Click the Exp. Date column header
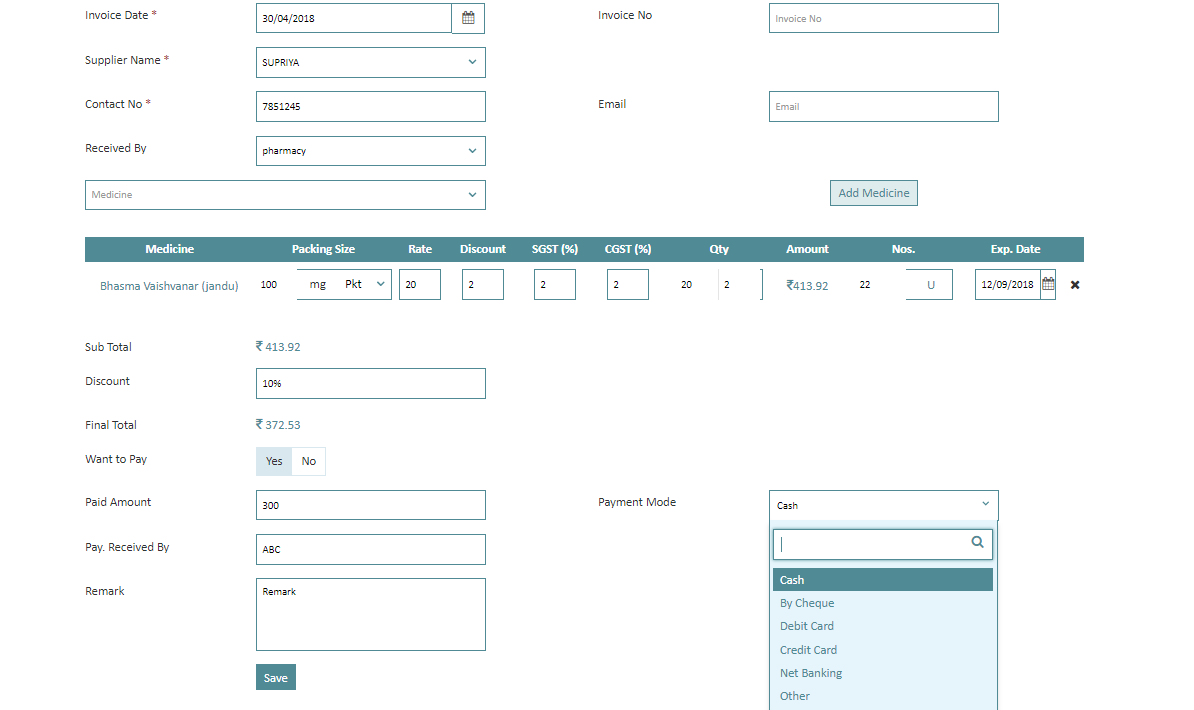The width and height of the screenshot is (1194, 710). click(1015, 249)
